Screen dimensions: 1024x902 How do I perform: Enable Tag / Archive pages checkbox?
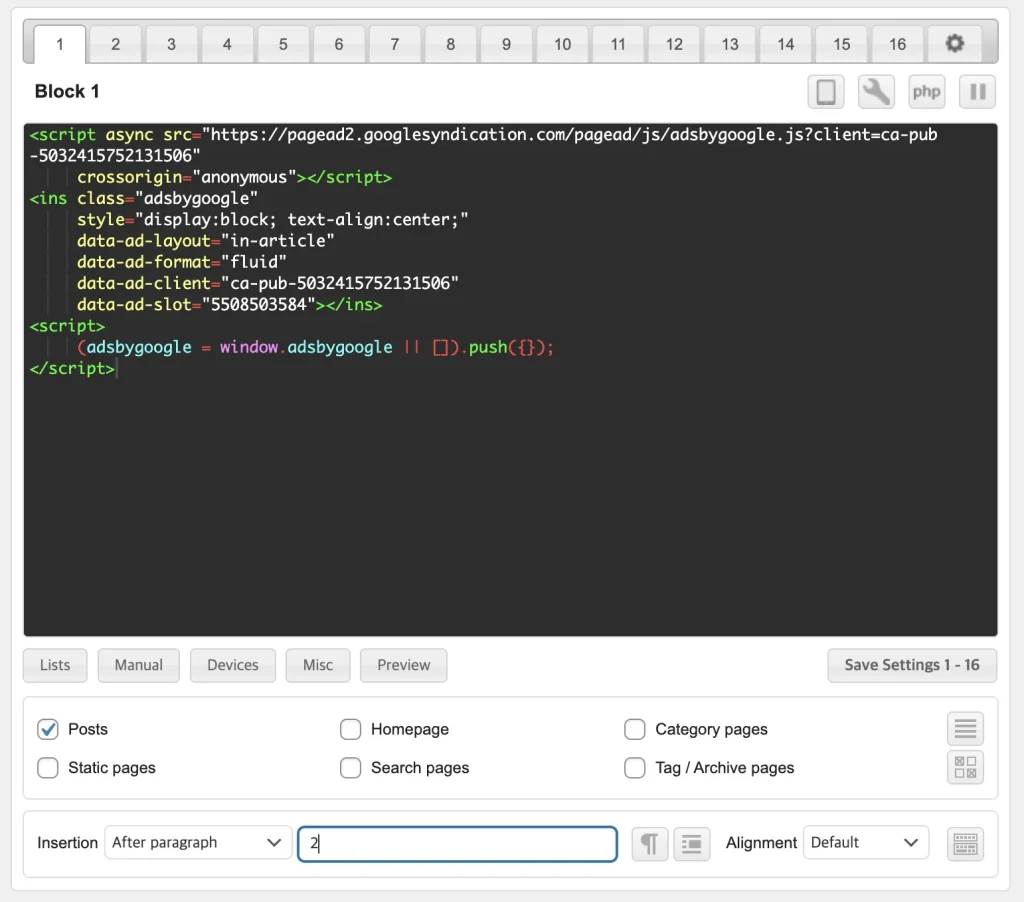tap(635, 767)
